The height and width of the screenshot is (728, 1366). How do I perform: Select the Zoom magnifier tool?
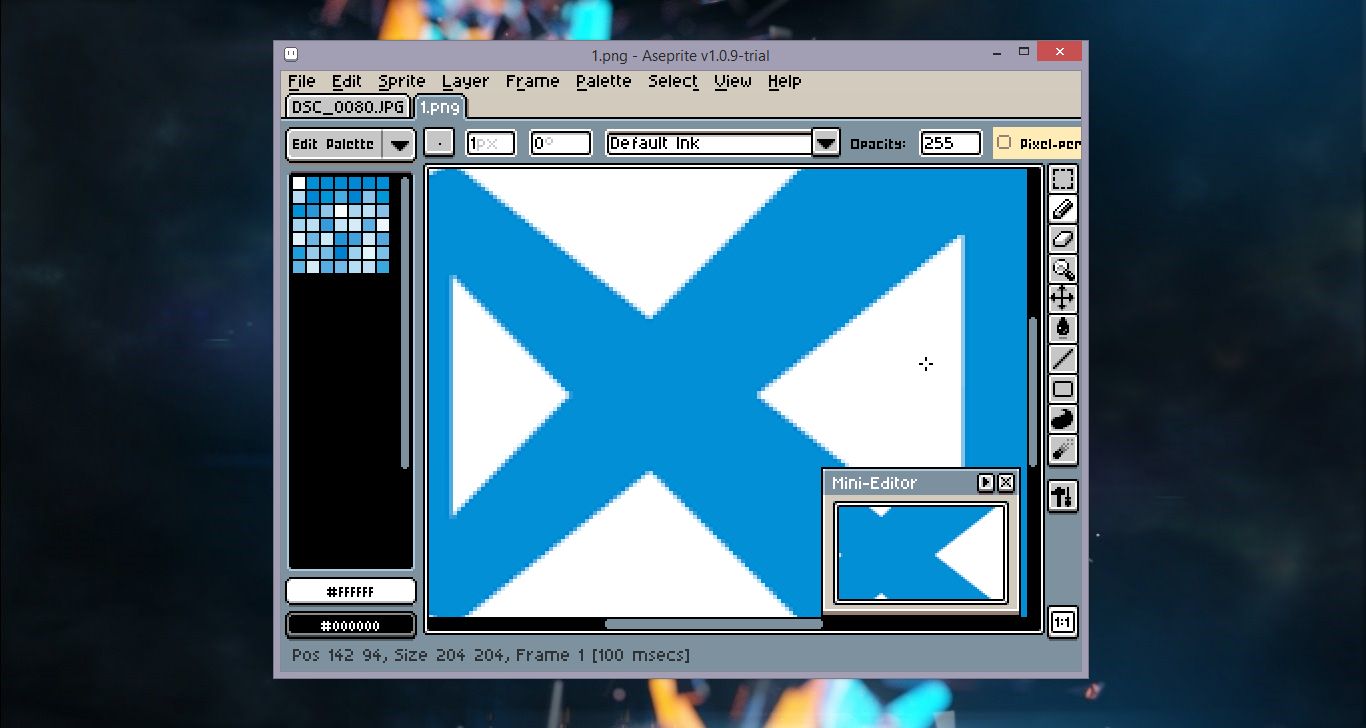pos(1062,269)
